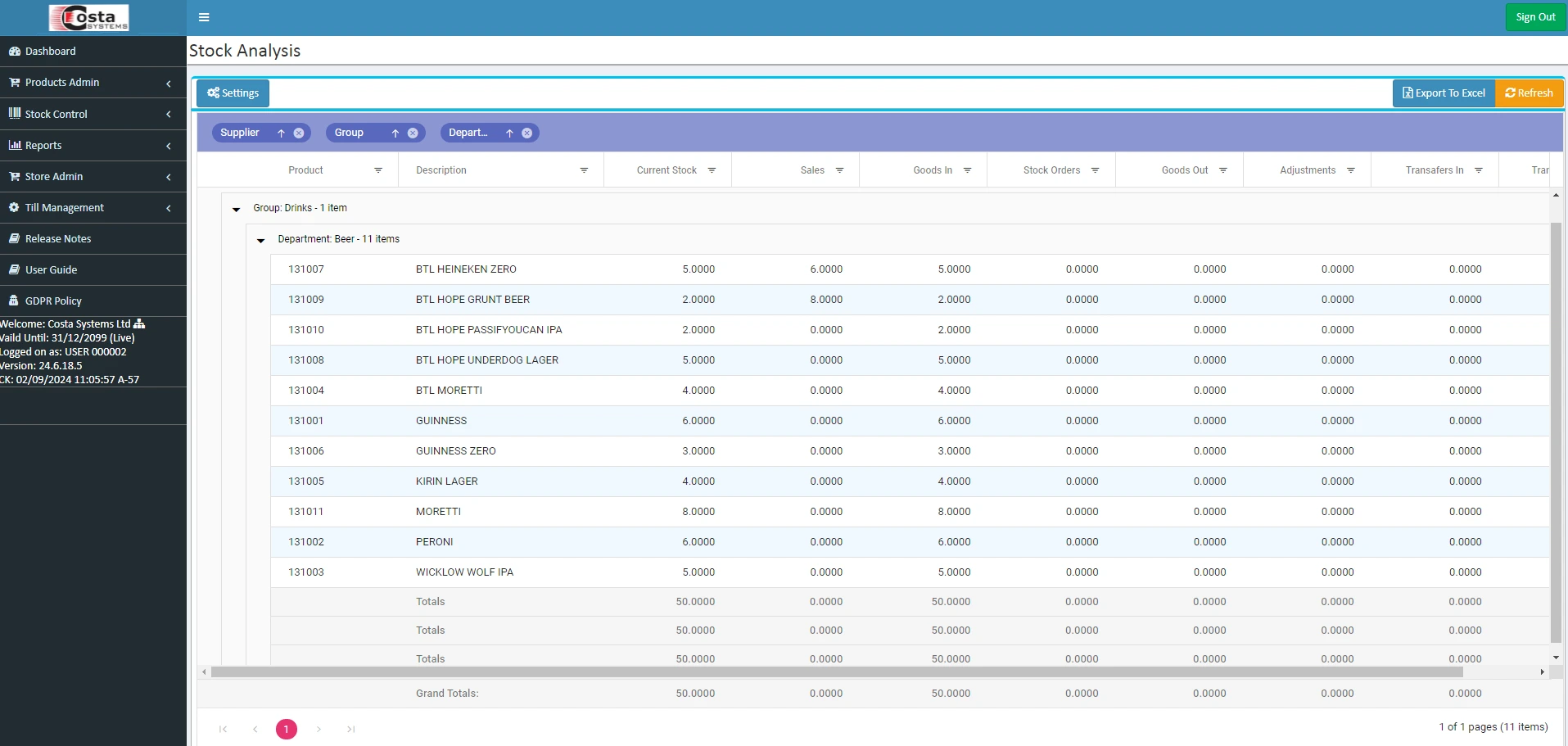Click the hamburger menu icon in header
The height and width of the screenshot is (746, 1568).
pos(204,17)
